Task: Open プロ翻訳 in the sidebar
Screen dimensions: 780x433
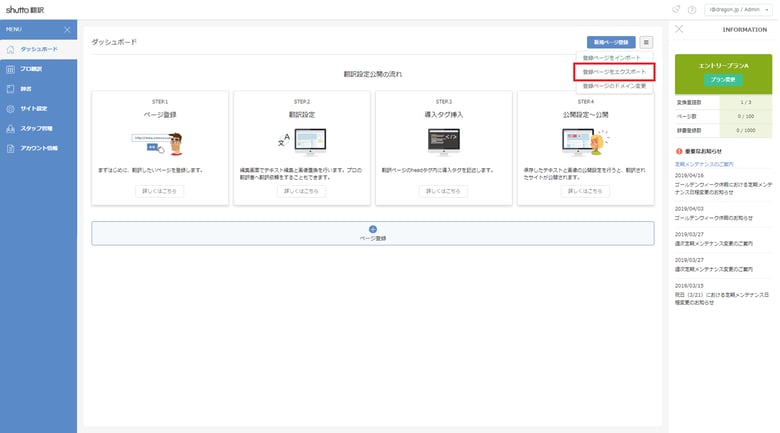Action: [38, 69]
